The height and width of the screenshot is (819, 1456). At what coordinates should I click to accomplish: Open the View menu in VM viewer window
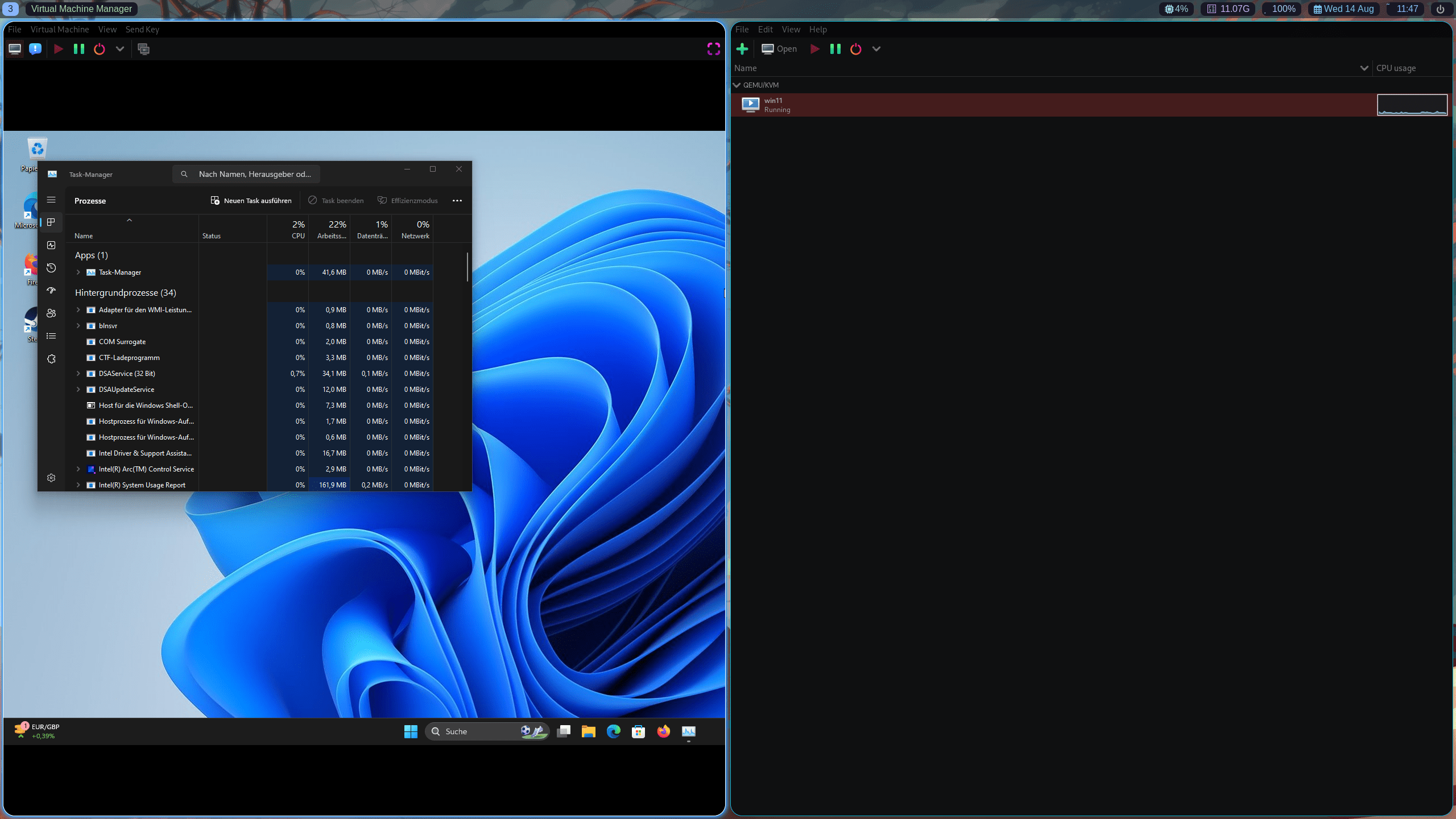click(107, 30)
